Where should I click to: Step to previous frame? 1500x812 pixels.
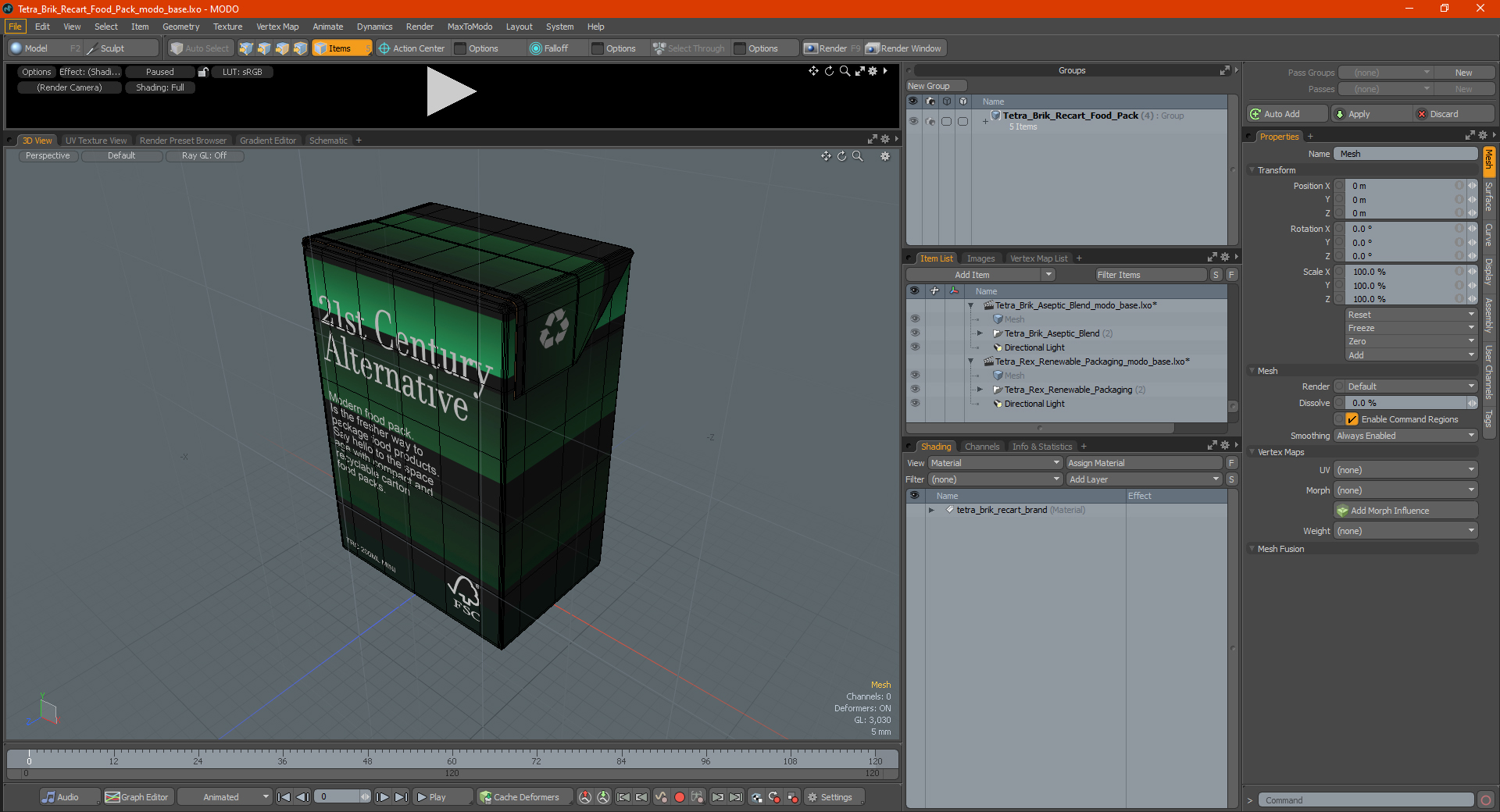[303, 797]
